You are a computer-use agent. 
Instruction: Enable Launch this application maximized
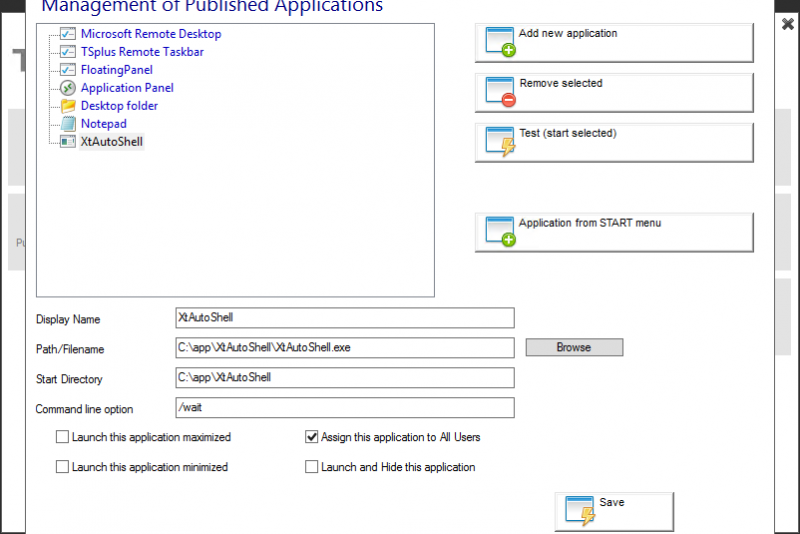pyautogui.click(x=63, y=437)
